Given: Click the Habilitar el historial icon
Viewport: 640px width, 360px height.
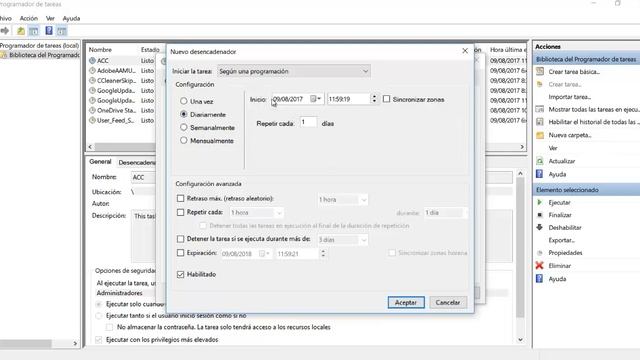Looking at the screenshot, I should click(540, 122).
